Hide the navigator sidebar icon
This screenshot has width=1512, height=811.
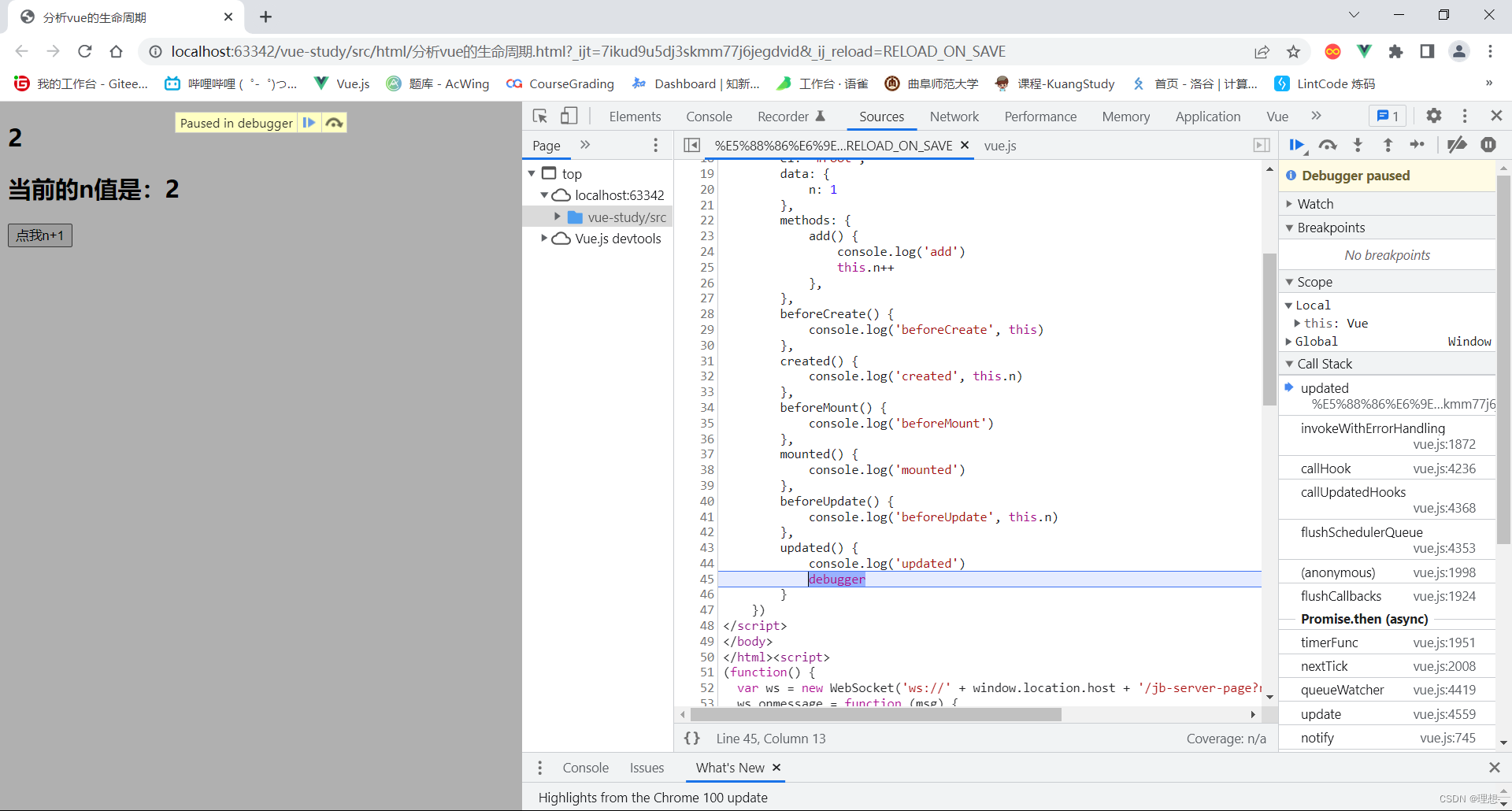691,145
